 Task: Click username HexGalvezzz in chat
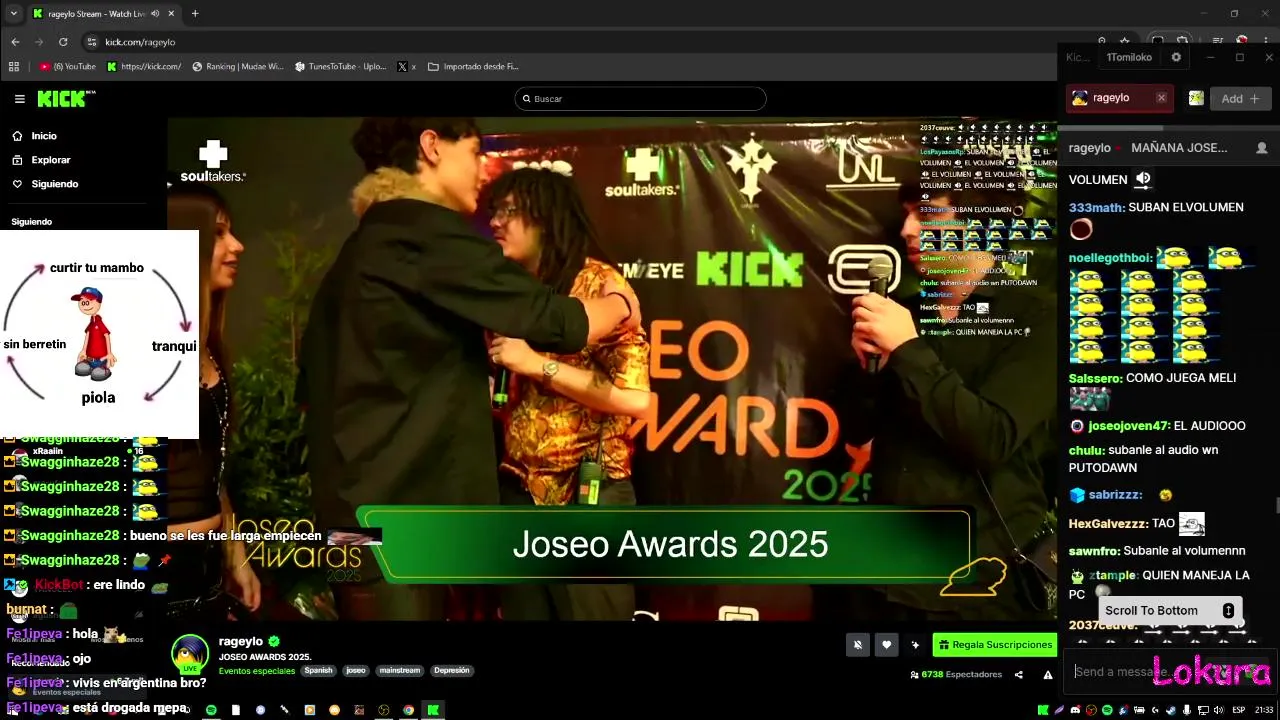[1108, 523]
